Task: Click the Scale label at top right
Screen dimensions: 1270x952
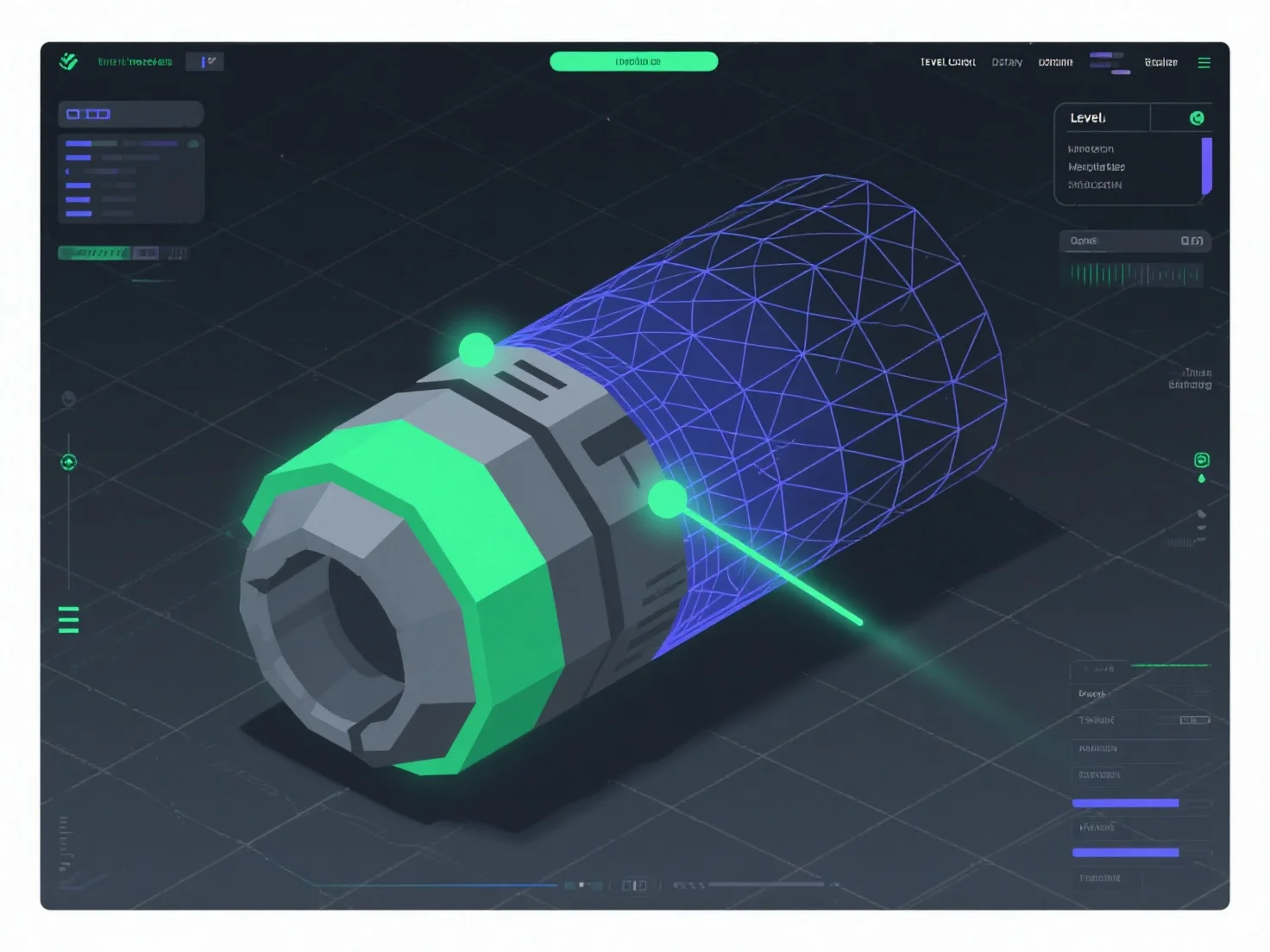Action: coord(1160,61)
